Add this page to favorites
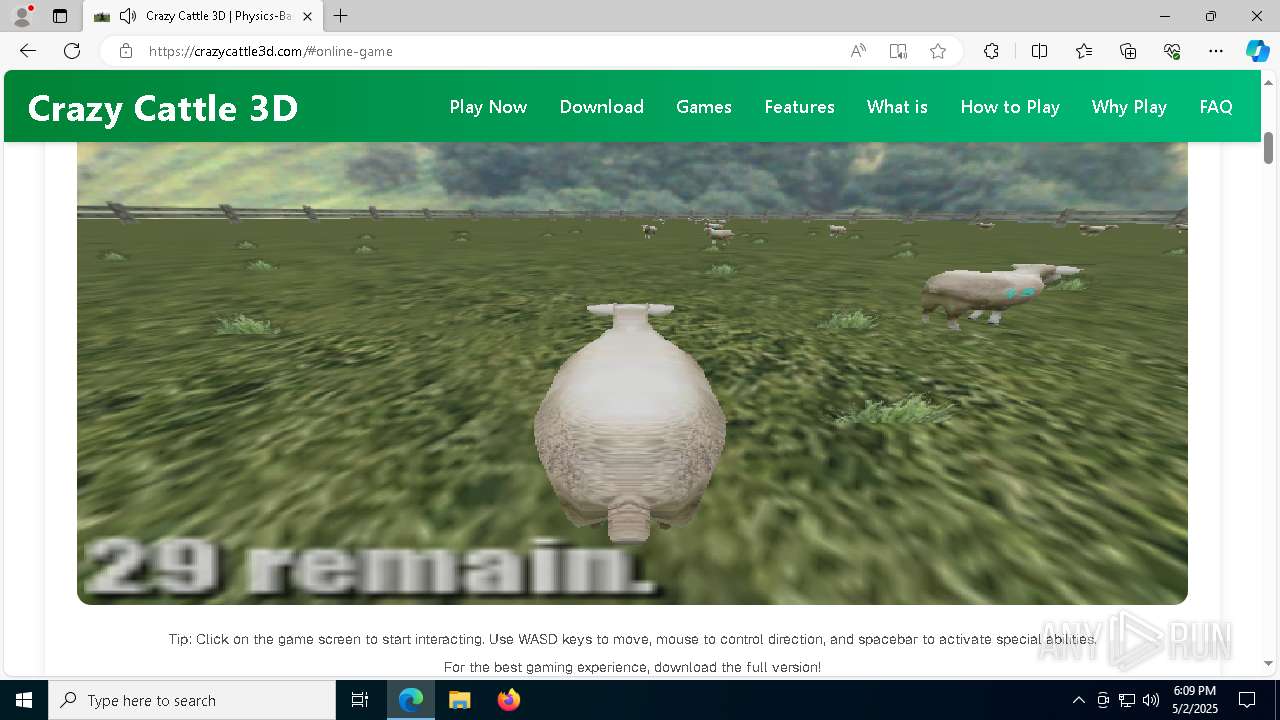 [x=938, y=51]
